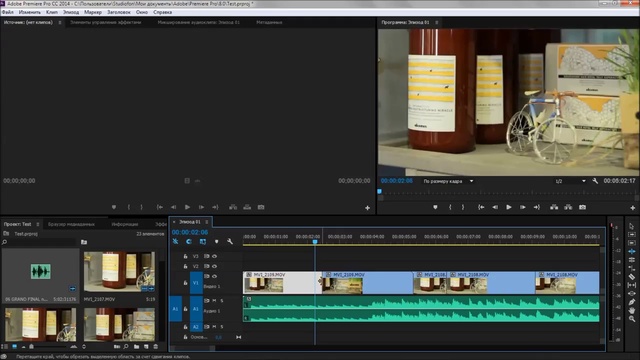Toggle lock on track V3
Image resolution: width=640 pixels, height=360 pixels.
pyautogui.click(x=185, y=256)
